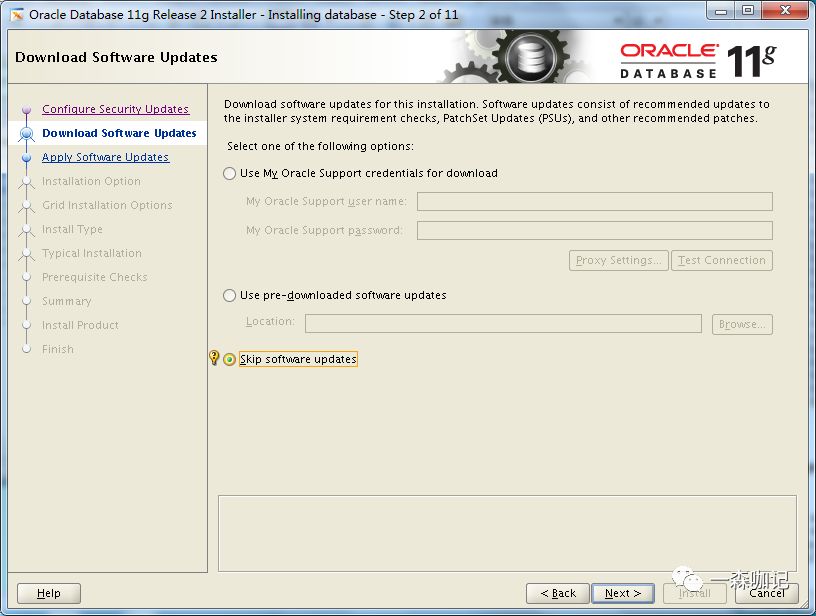Image resolution: width=816 pixels, height=616 pixels.
Task: Click the disabled Install button
Action: 695,593
